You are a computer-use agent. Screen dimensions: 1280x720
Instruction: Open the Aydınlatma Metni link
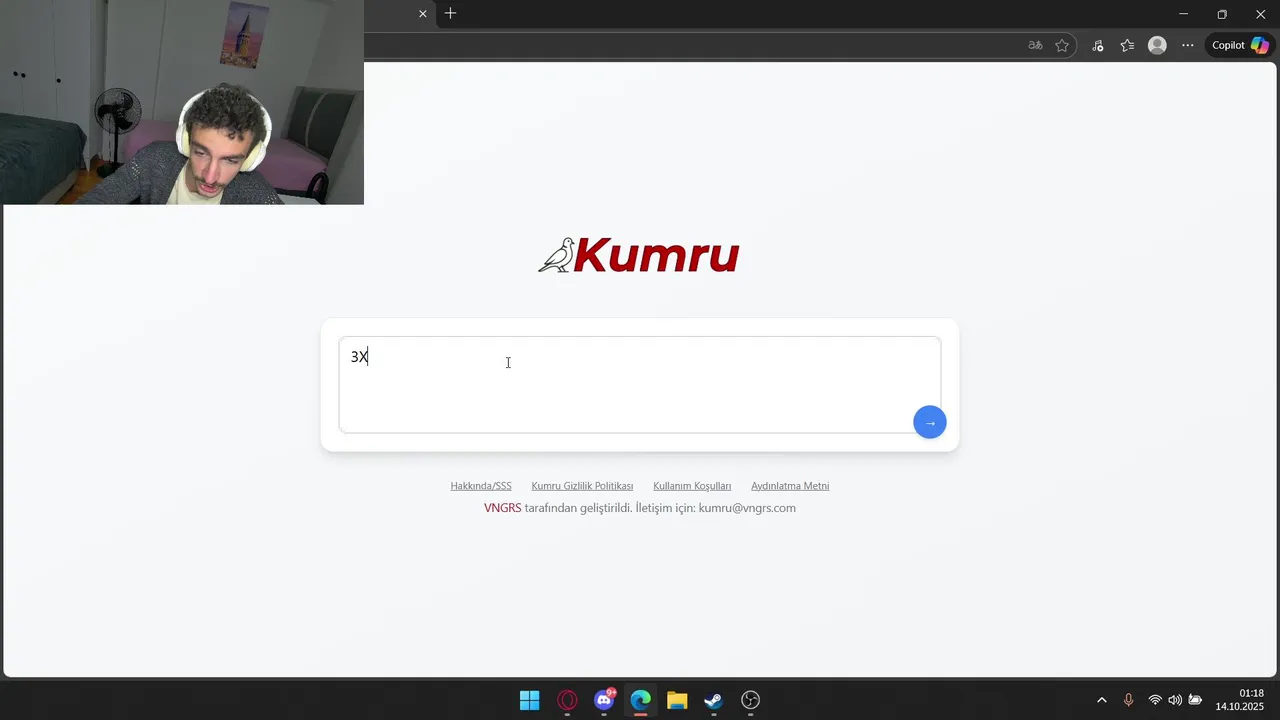pos(790,486)
